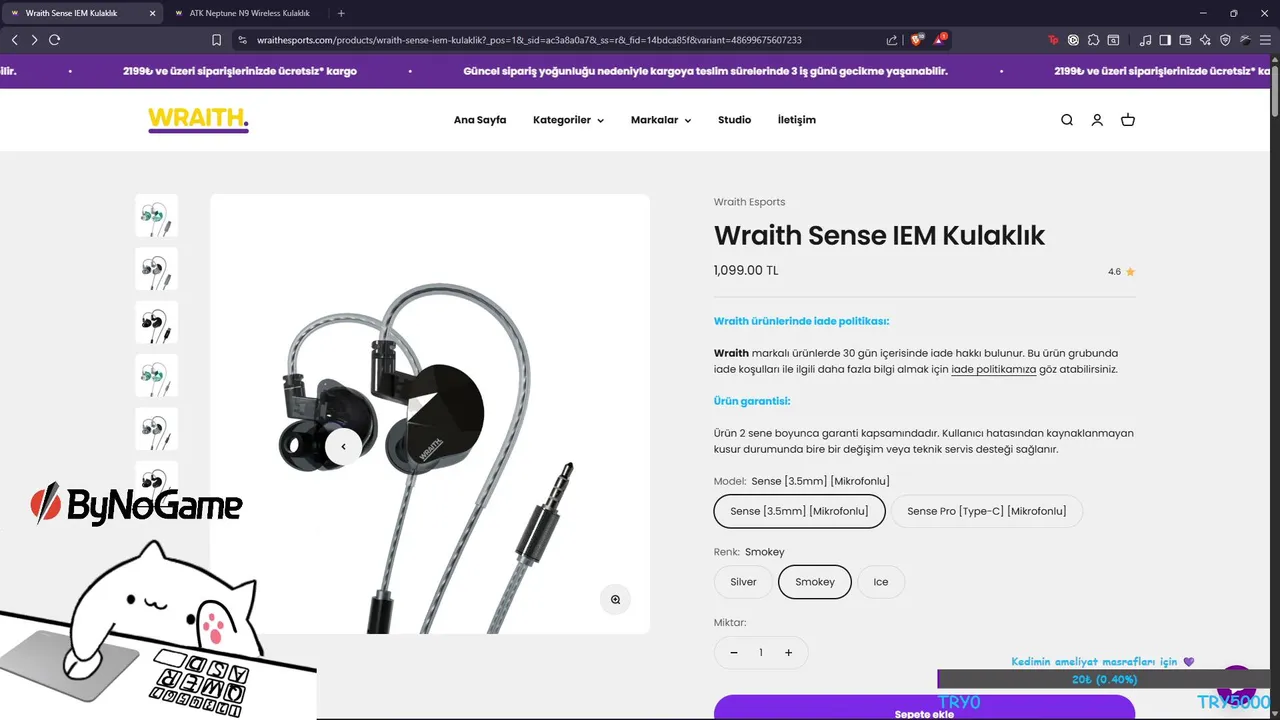Image resolution: width=1280 pixels, height=720 pixels.
Task: Open the shopping cart icon
Action: click(1128, 120)
